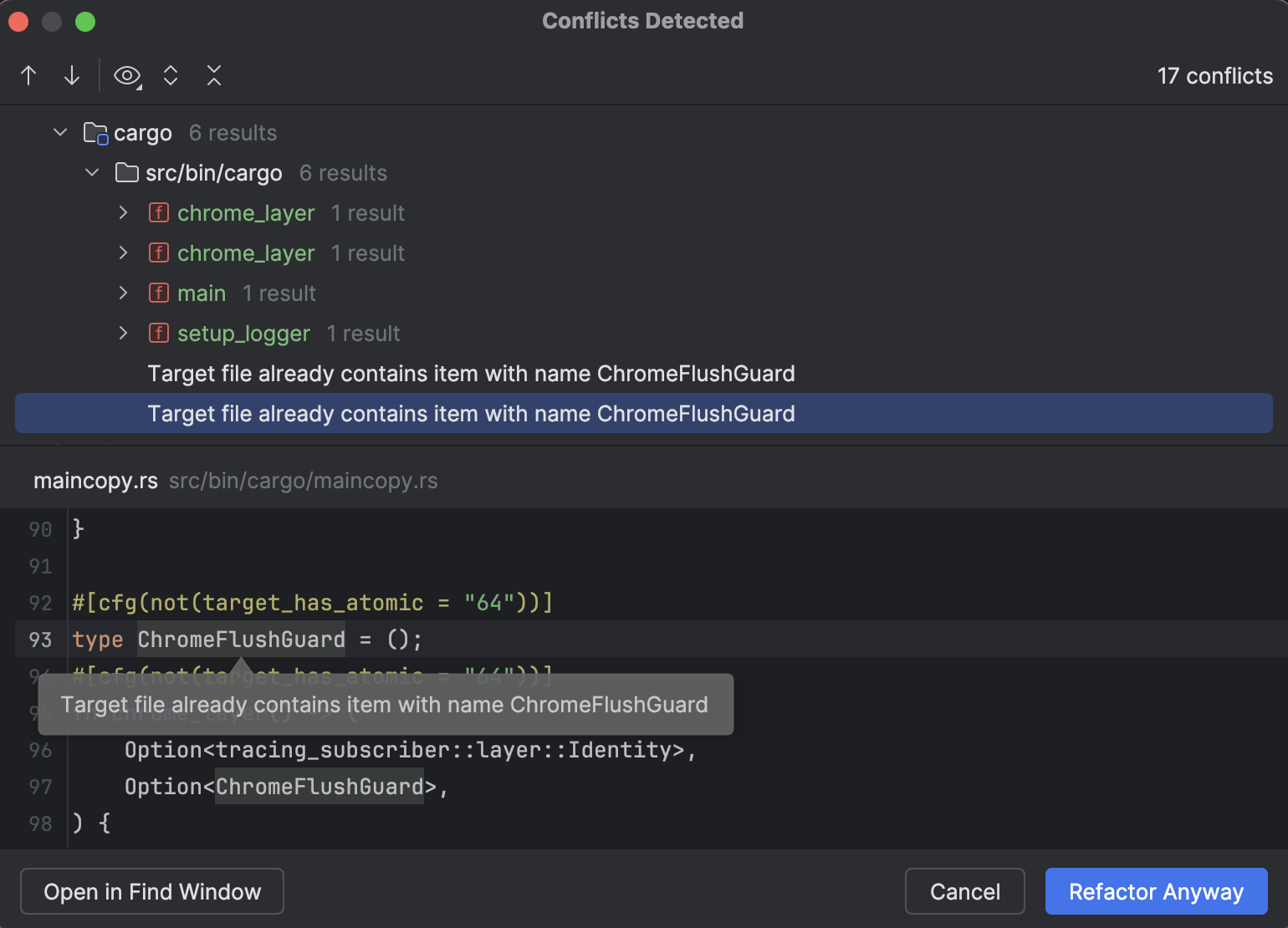
Task: Click the folder icon beside src/bin/cargo
Action: [126, 172]
